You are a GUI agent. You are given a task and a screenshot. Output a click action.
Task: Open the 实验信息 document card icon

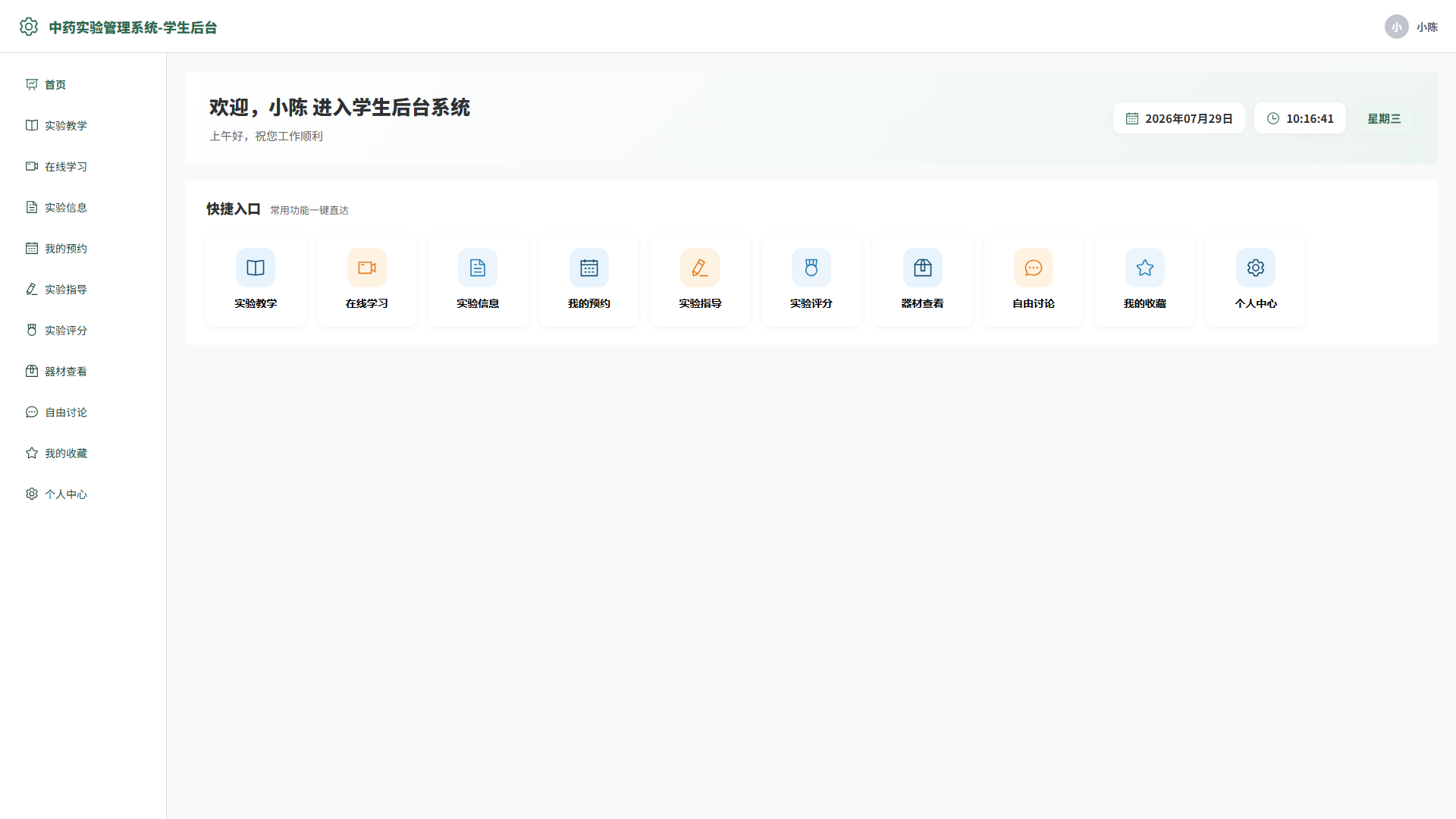click(478, 268)
